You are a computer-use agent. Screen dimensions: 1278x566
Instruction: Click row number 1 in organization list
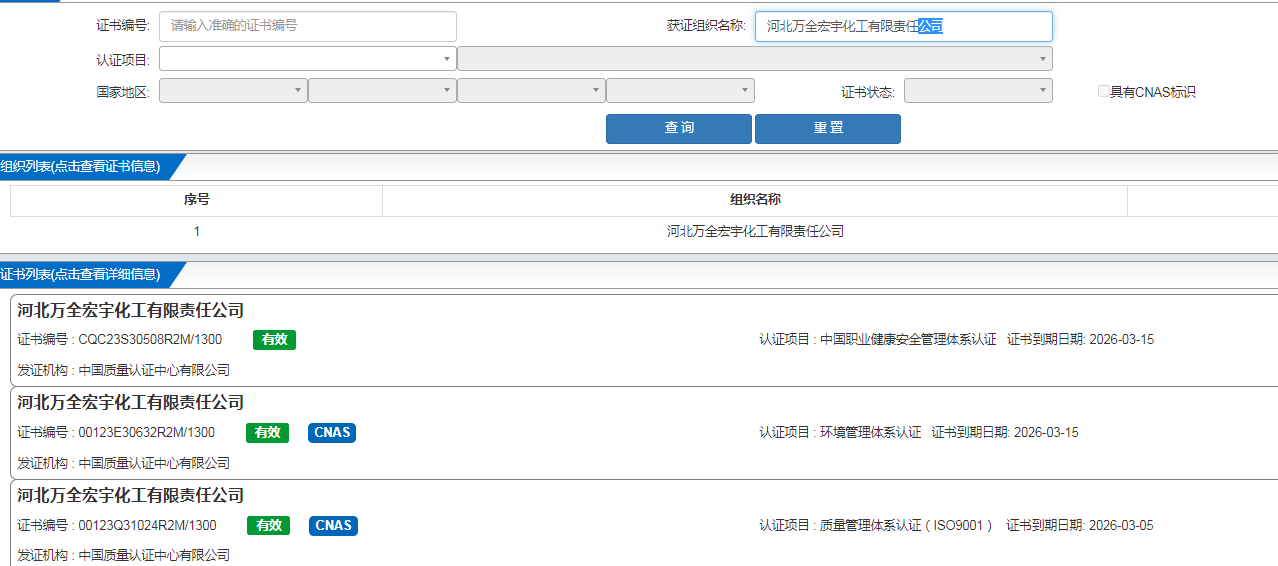click(196, 231)
